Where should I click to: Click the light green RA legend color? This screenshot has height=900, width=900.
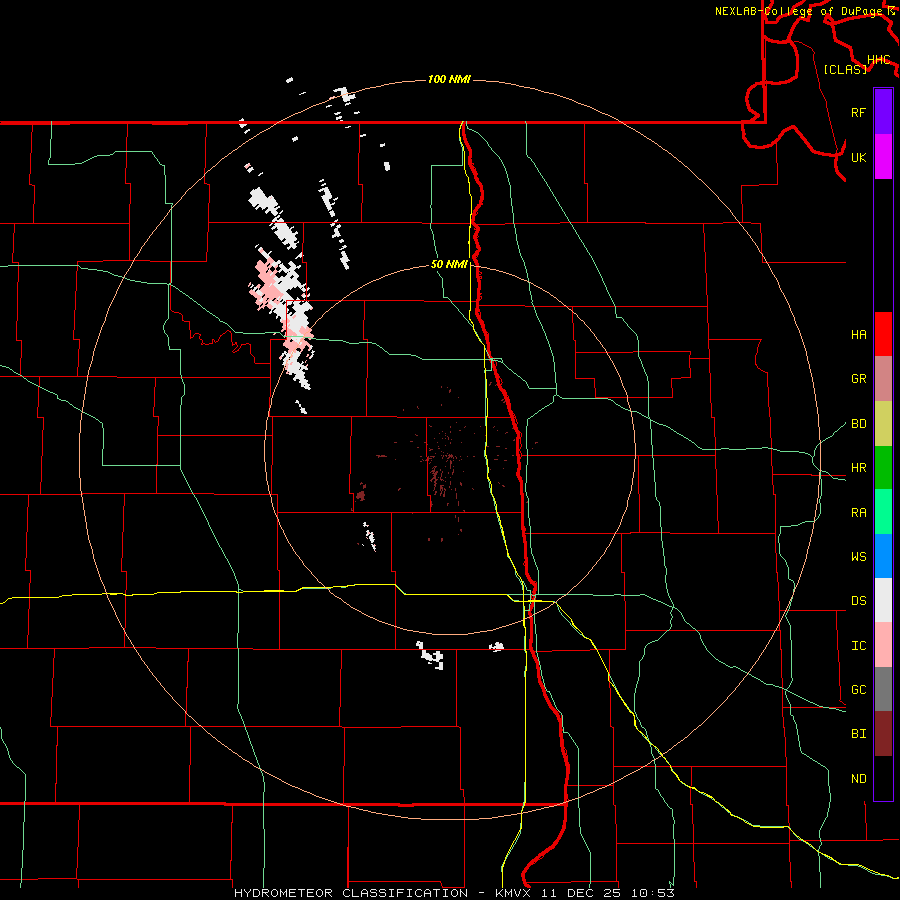tap(883, 512)
